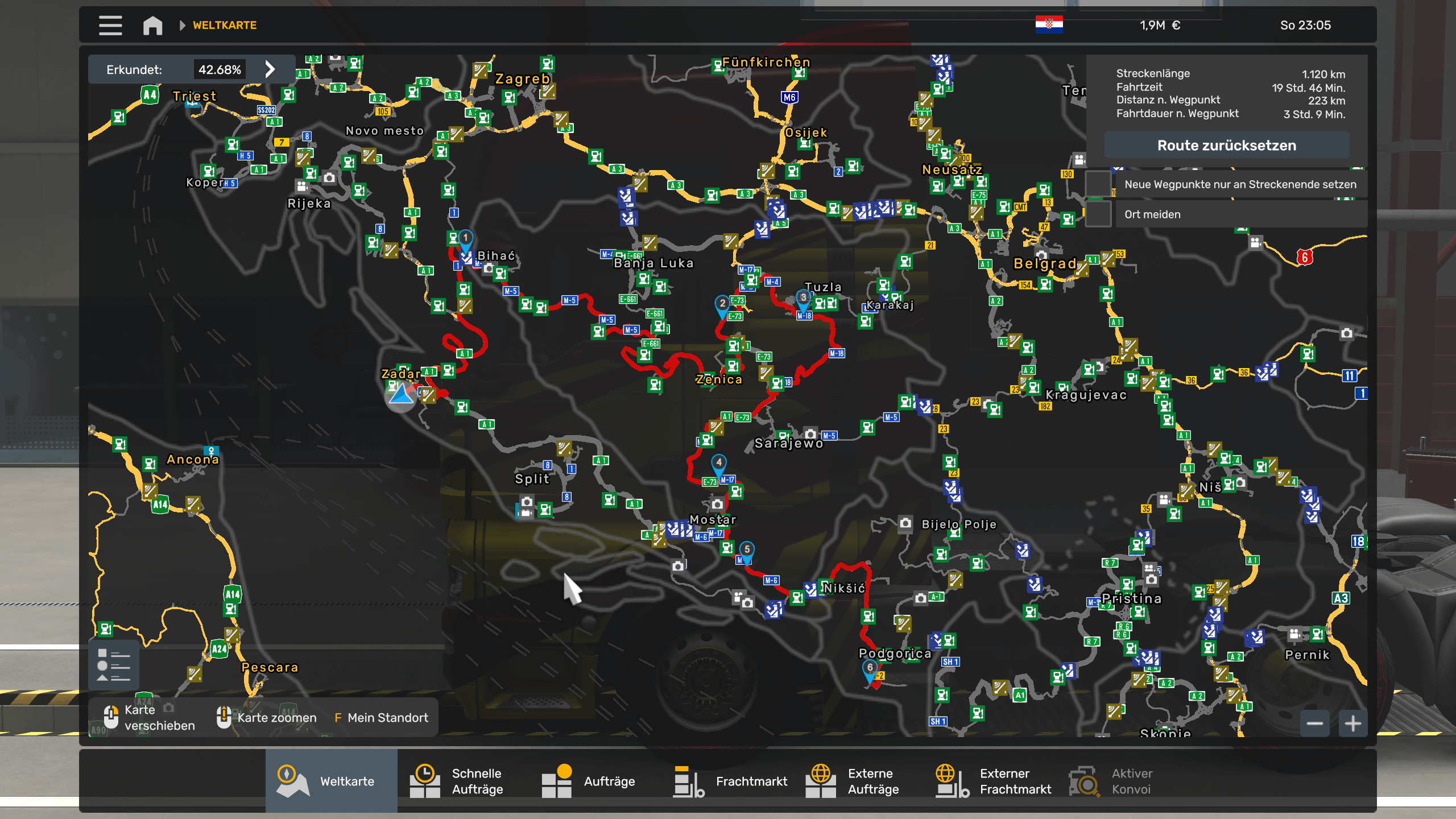Click the Croatian flag icon
The height and width of the screenshot is (819, 1456).
point(1049,25)
